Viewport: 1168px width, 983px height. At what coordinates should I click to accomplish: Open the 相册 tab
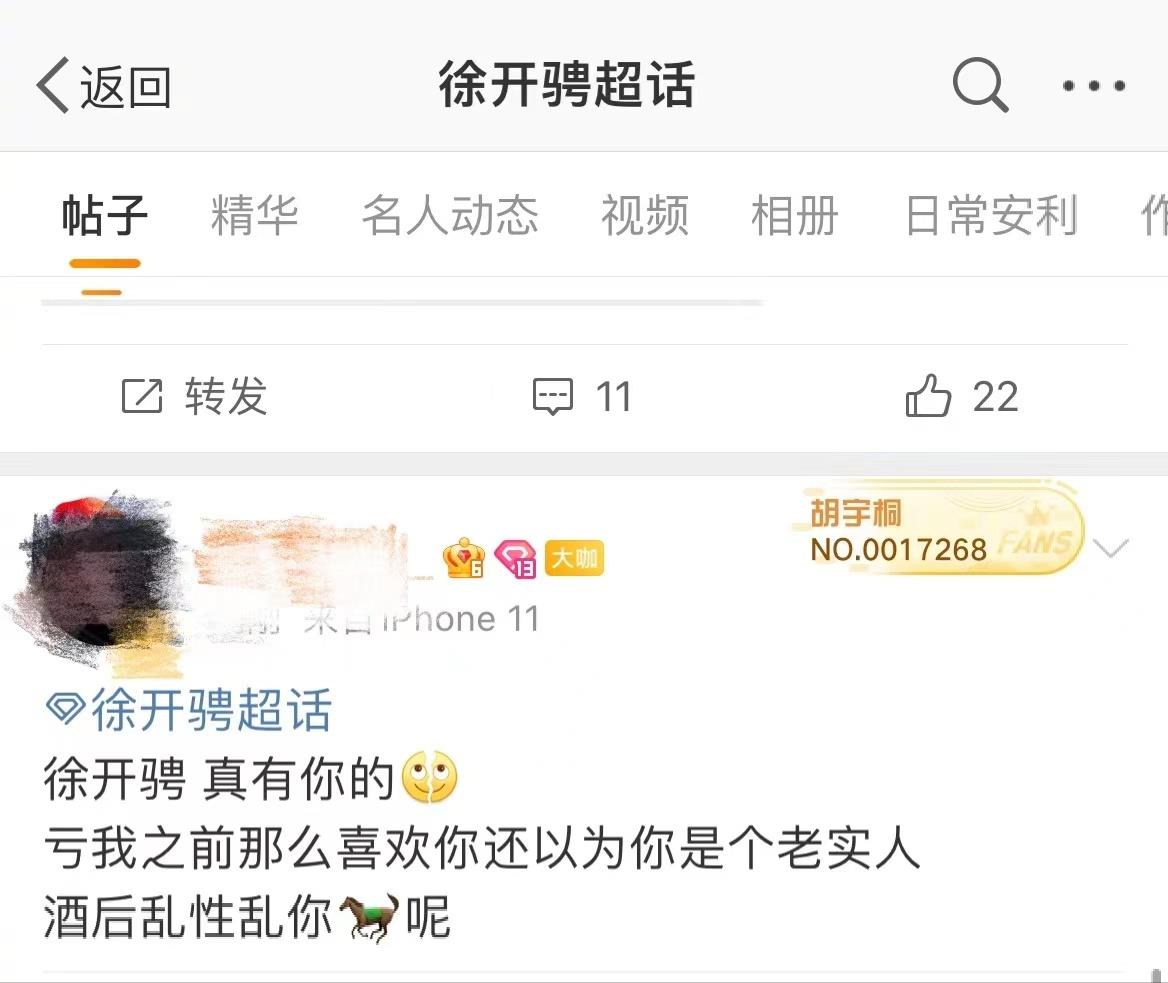(x=795, y=215)
